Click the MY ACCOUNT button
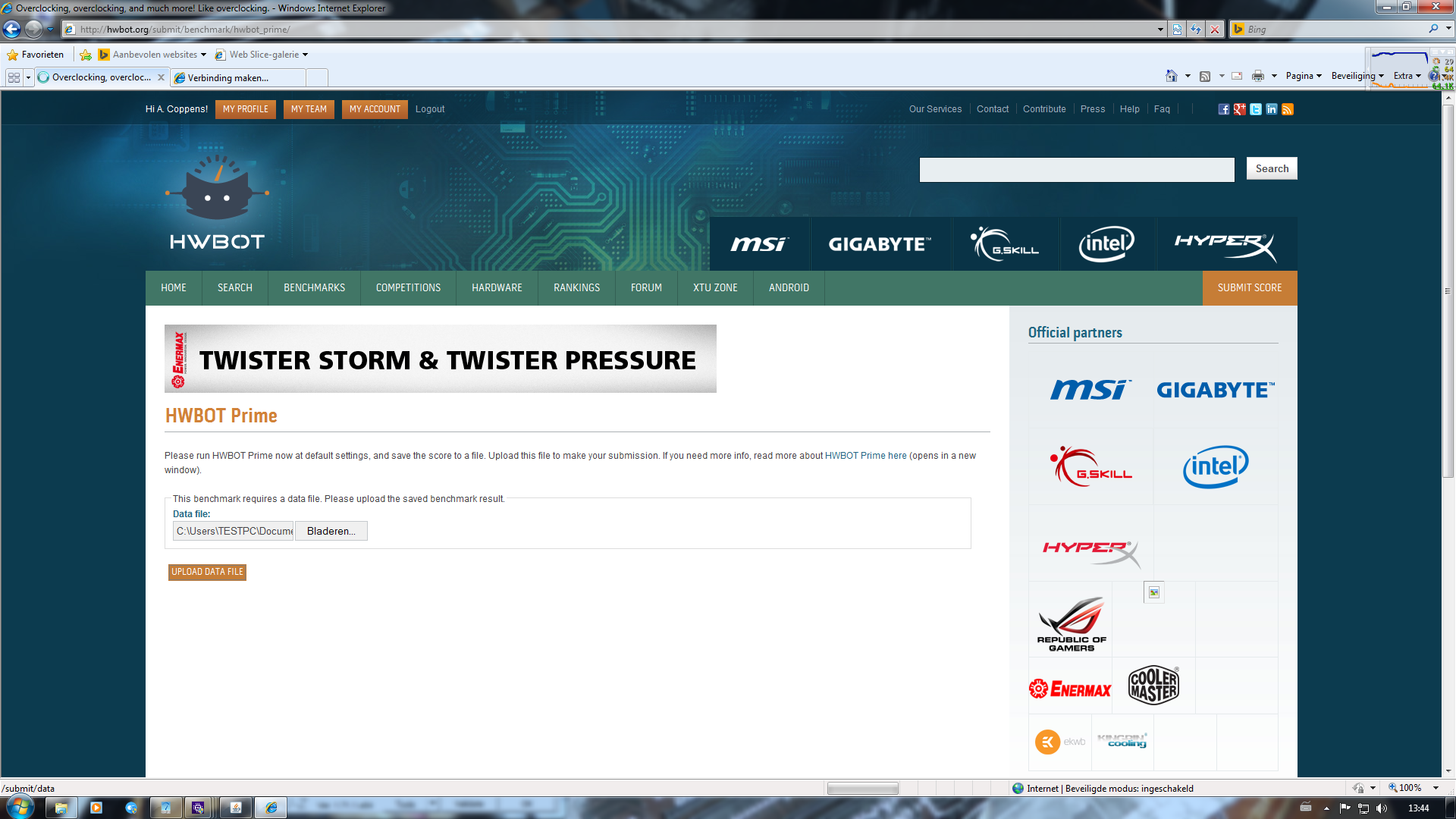The image size is (1456, 819). click(375, 109)
